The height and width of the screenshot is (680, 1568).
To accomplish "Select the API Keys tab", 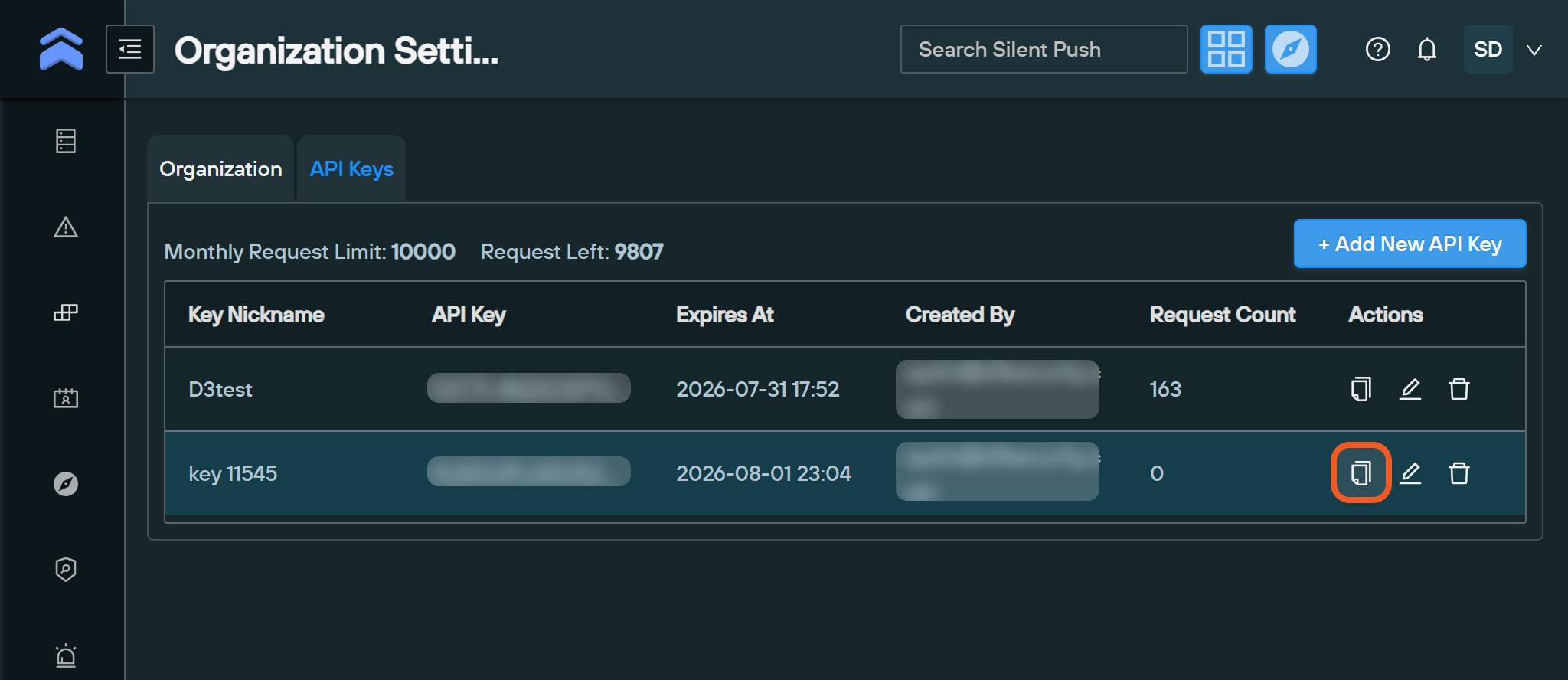I will 351,169.
